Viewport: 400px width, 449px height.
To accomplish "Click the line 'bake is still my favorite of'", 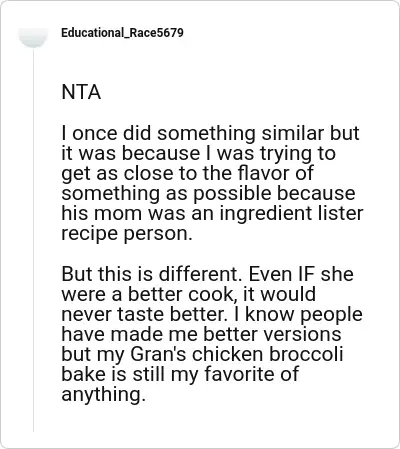I will coord(180,374).
